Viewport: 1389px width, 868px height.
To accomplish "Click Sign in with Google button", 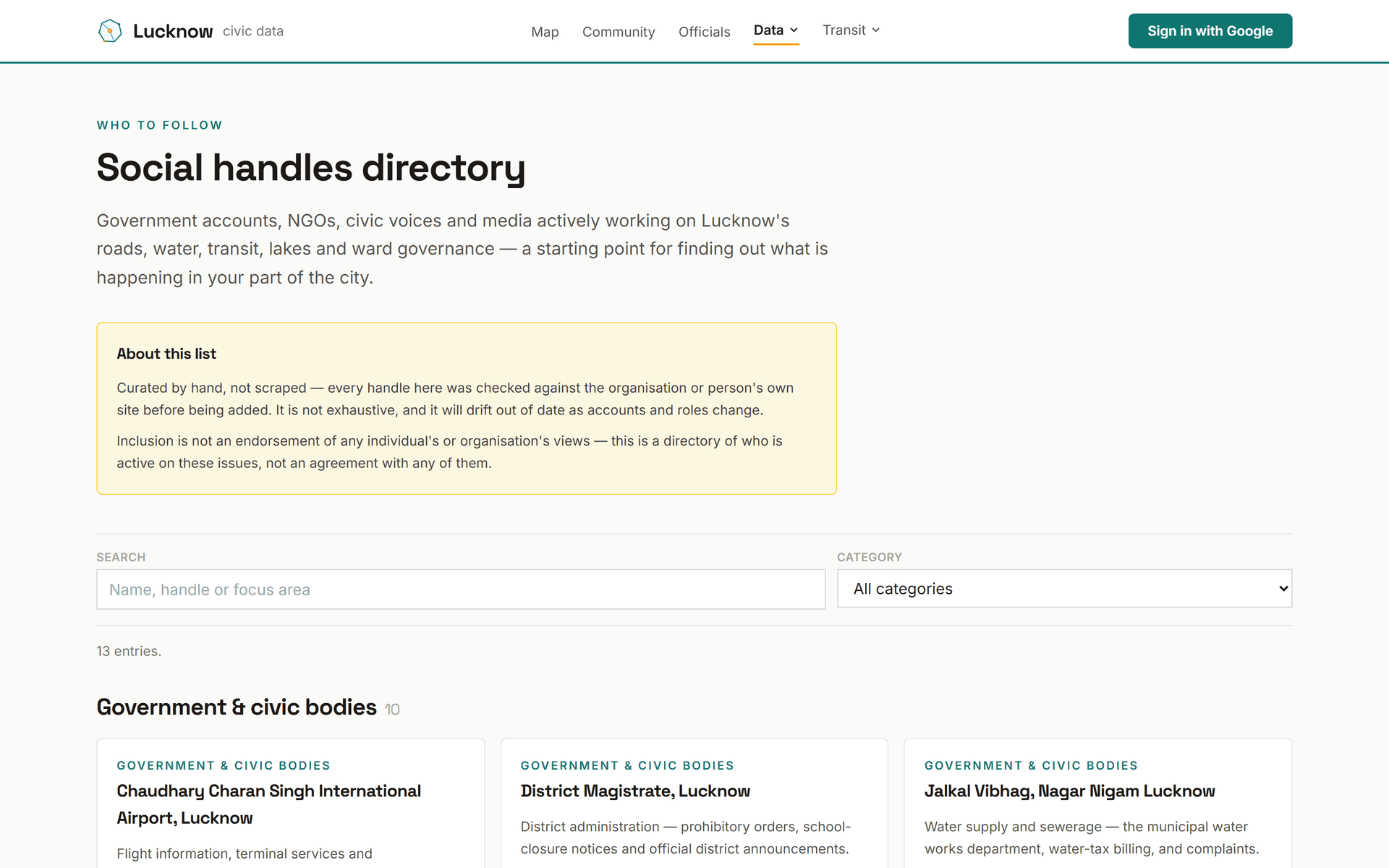I will (x=1210, y=31).
